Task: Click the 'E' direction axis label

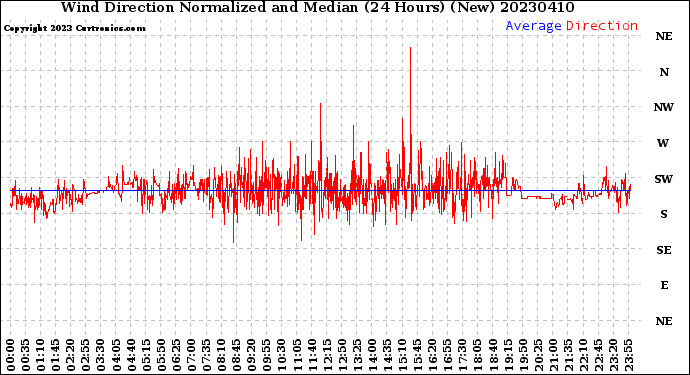Action: click(664, 285)
